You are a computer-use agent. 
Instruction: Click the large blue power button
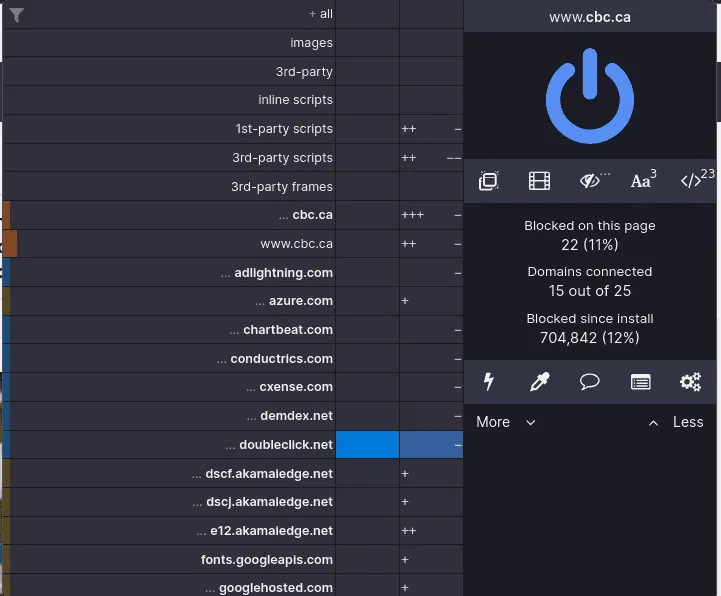point(589,96)
